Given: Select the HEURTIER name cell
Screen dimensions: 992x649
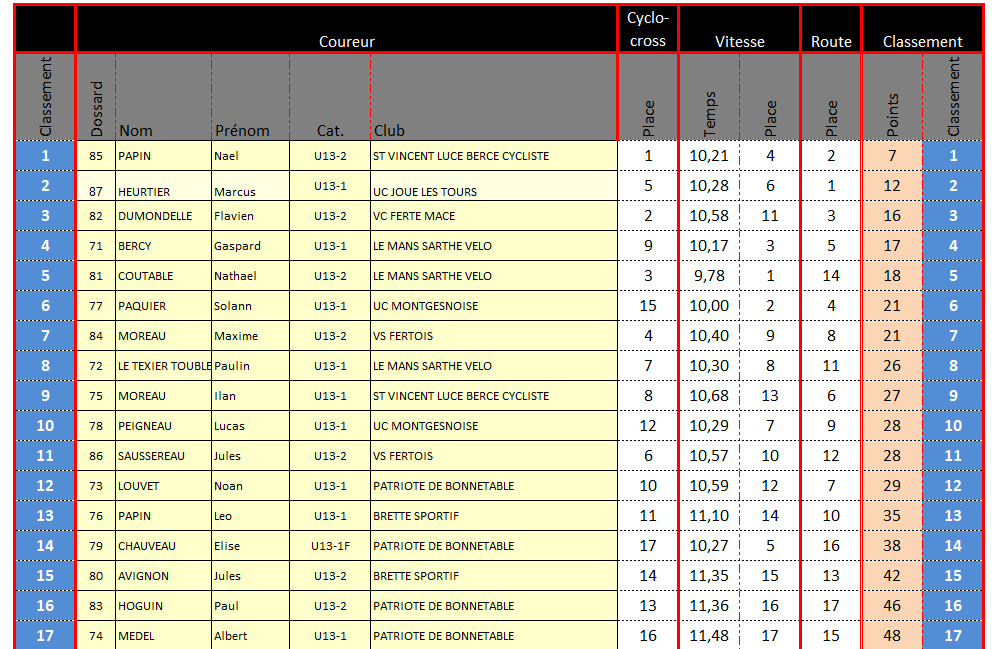Looking at the screenshot, I should pos(144,191).
